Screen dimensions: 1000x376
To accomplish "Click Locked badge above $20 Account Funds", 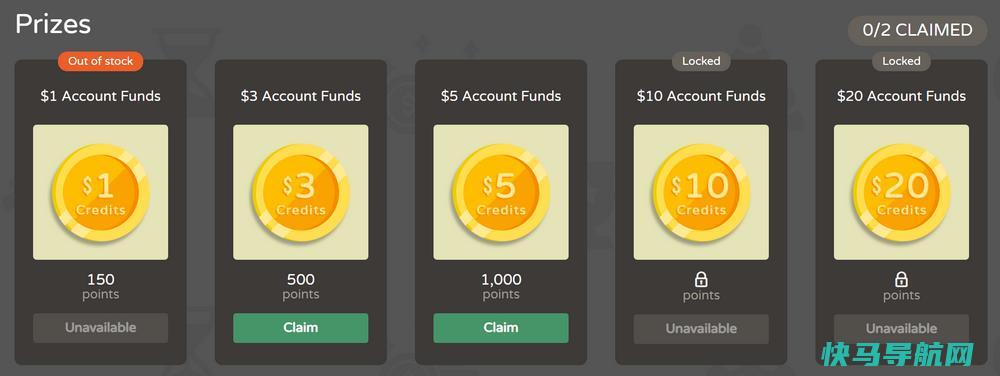I will click(902, 61).
